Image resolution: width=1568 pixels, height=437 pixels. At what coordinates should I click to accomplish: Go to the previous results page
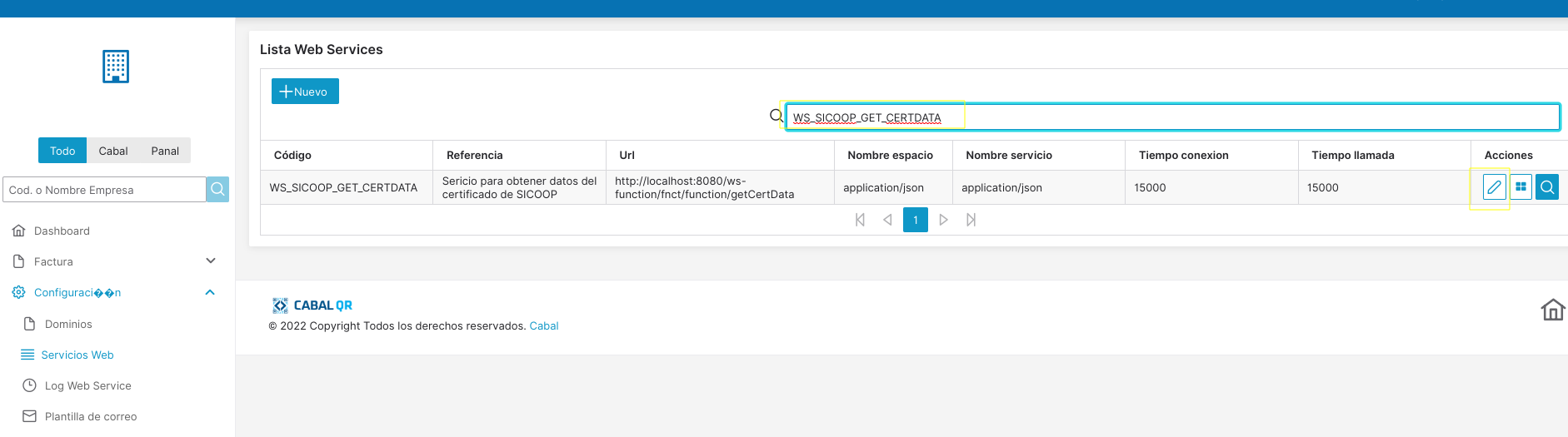(887, 220)
